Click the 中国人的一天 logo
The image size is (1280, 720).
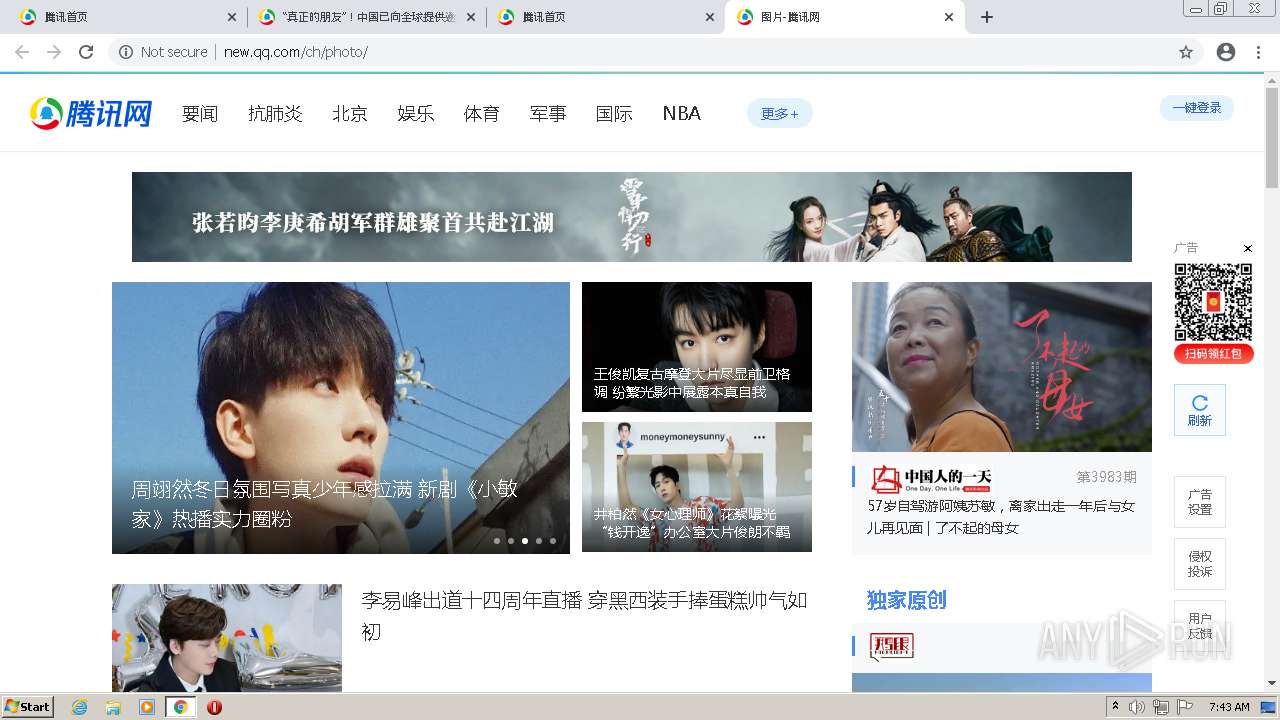tap(931, 479)
